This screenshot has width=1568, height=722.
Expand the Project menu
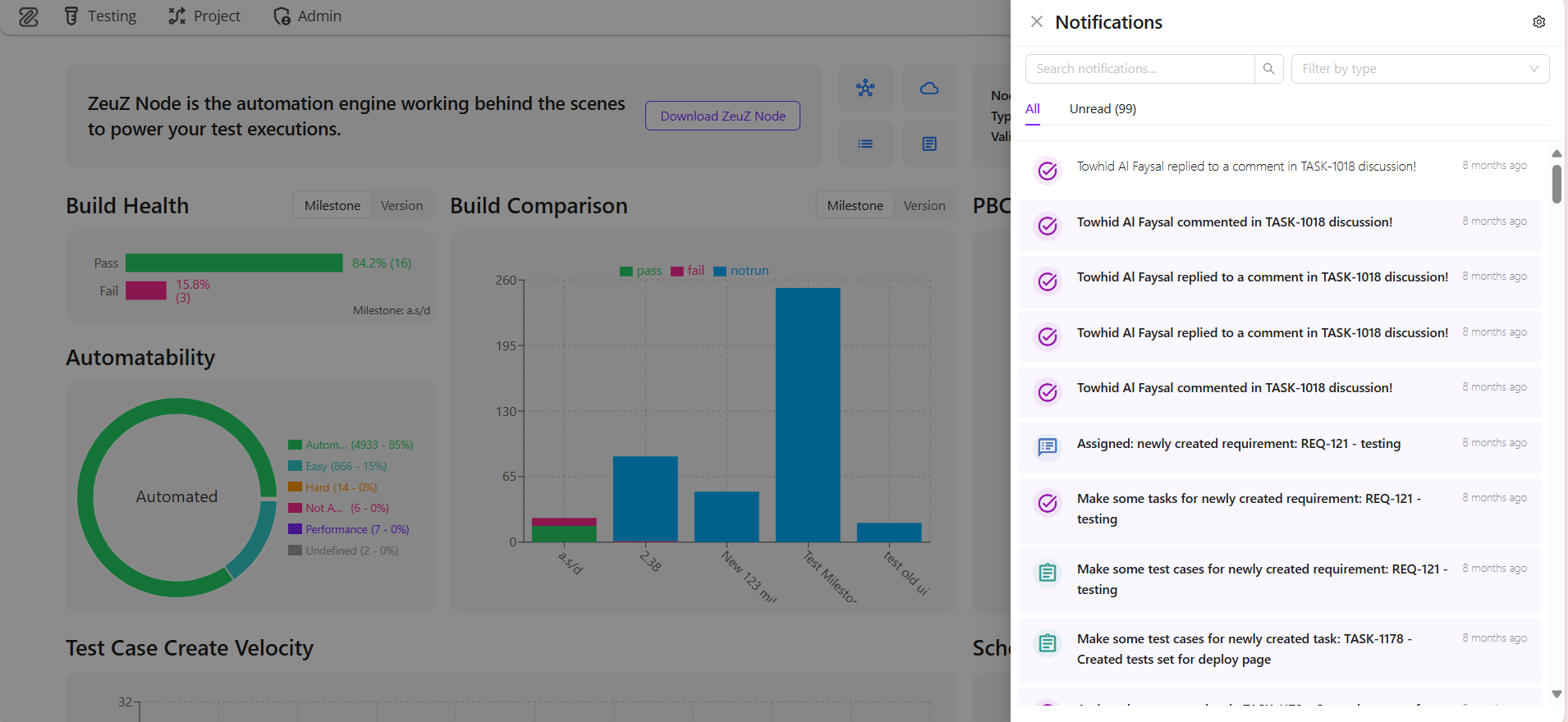click(204, 16)
